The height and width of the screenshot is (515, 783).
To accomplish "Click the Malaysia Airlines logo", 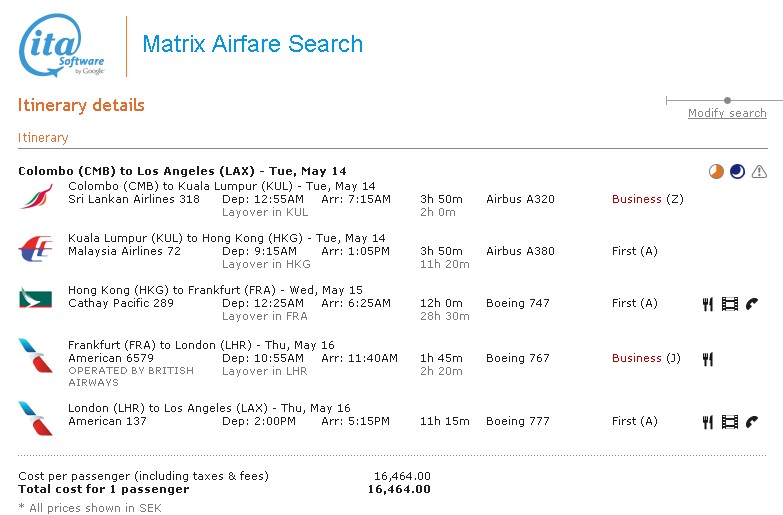I will (x=35, y=248).
